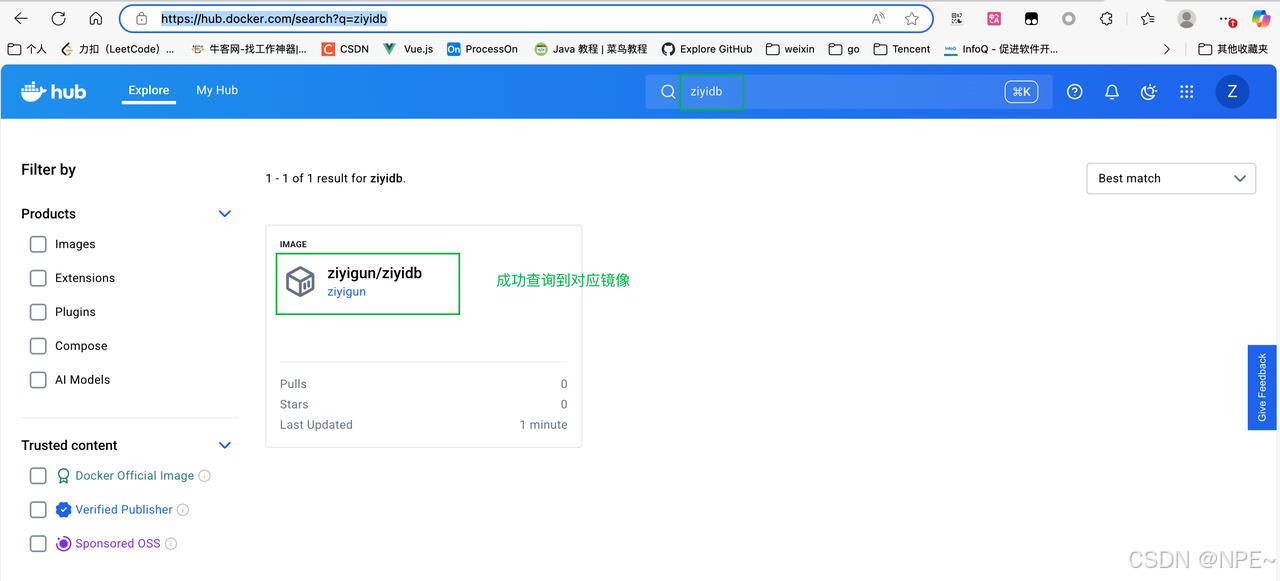1280x581 pixels.
Task: Open the go bookmarks folder
Action: [x=844, y=49]
